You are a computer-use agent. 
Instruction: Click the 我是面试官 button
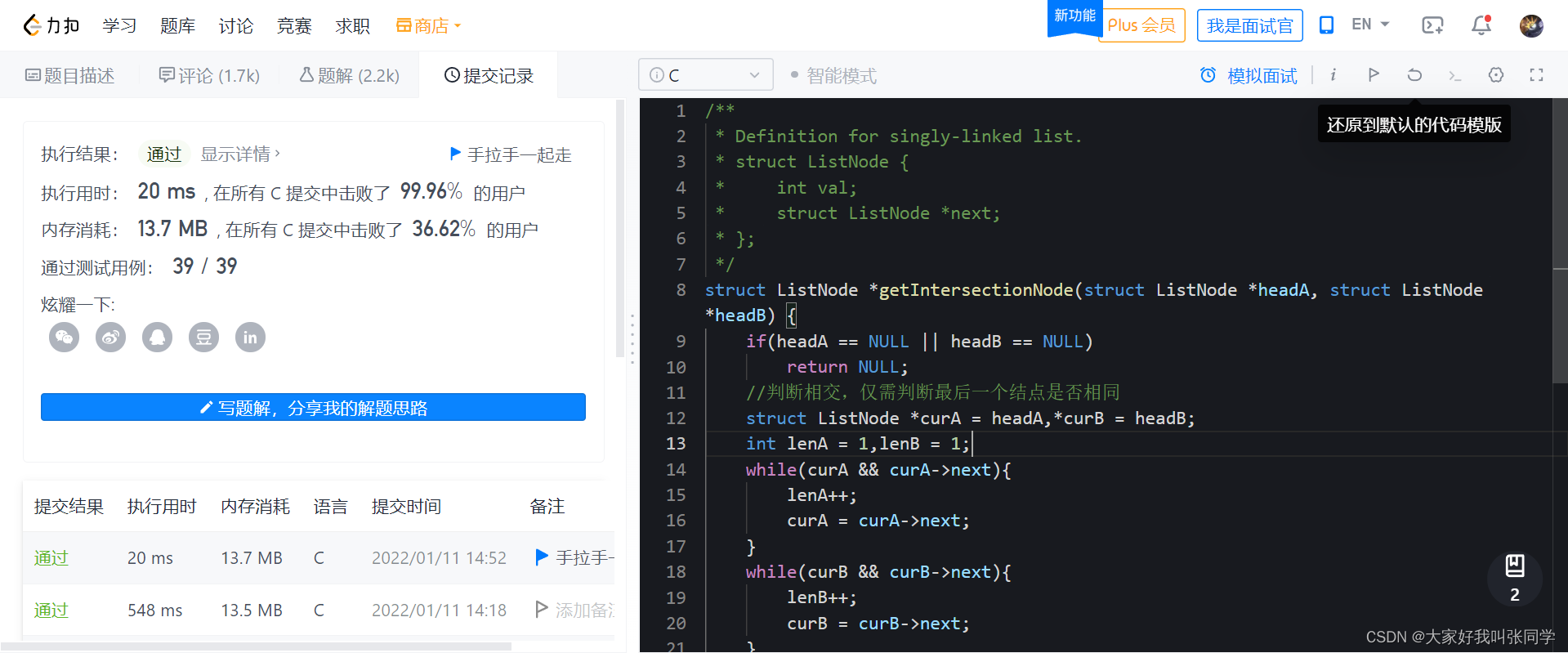[x=1249, y=25]
